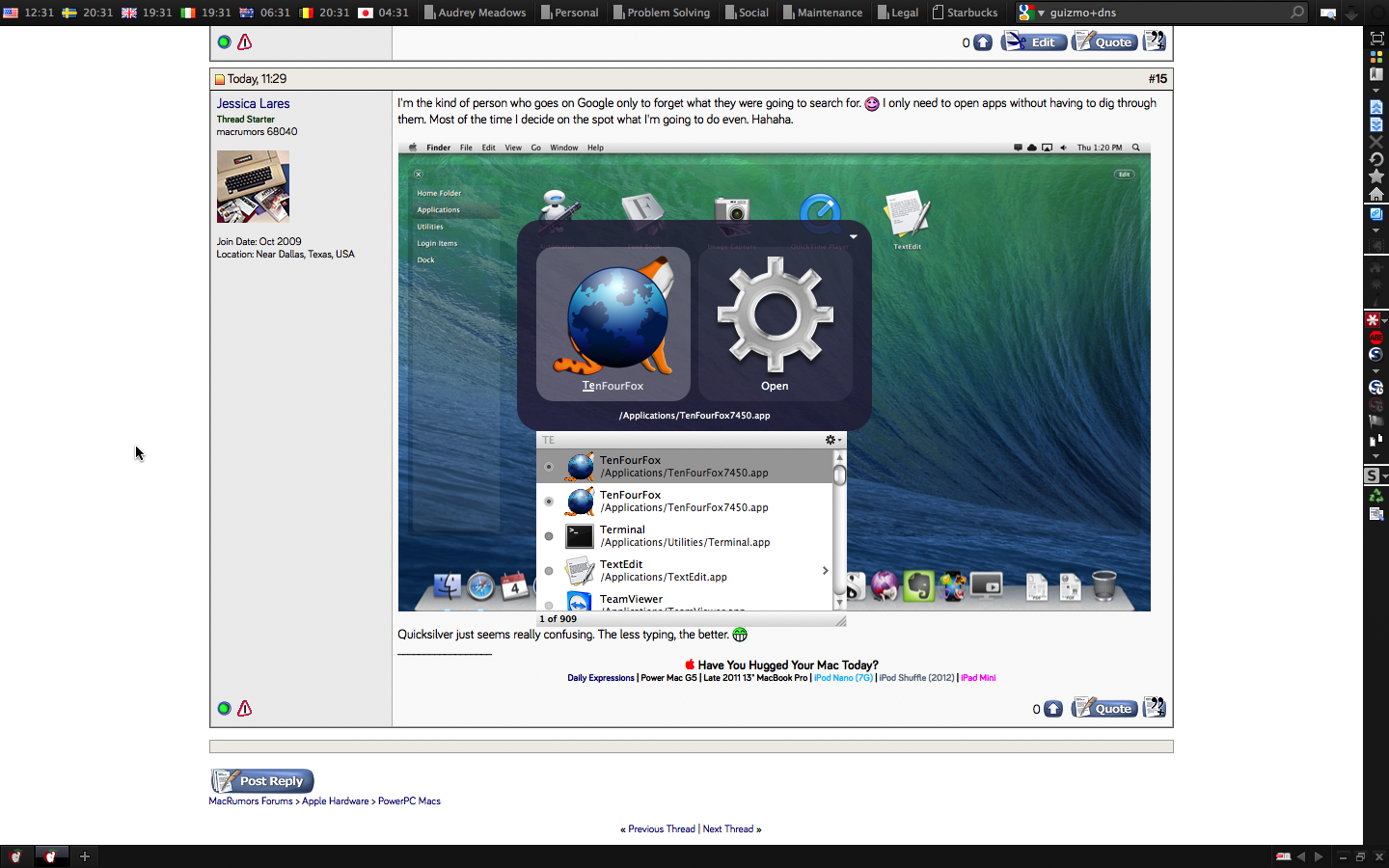Click the recycle arrows sidebar icon
The image size is (1389, 868).
(x=1376, y=496)
